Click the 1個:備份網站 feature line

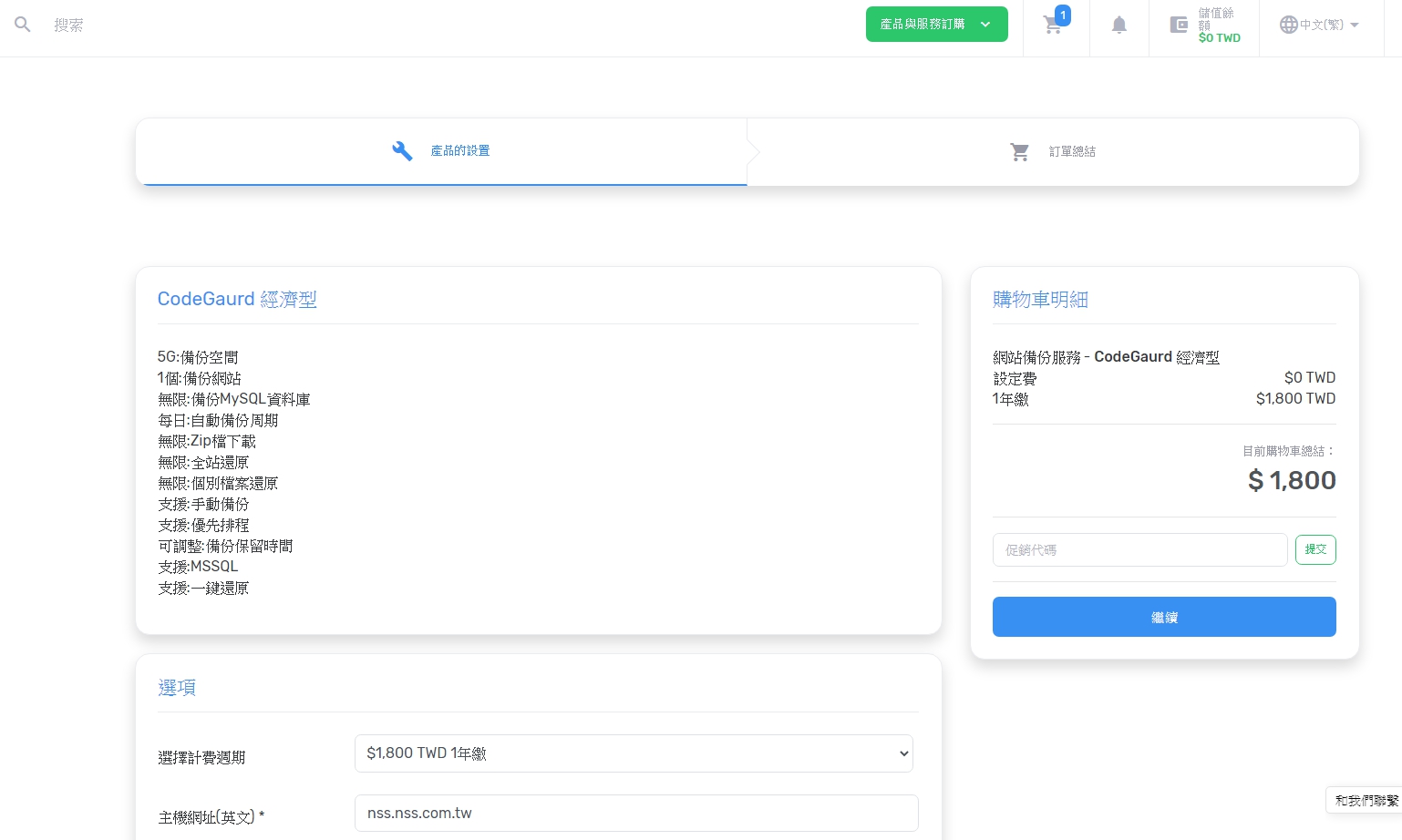coord(200,378)
